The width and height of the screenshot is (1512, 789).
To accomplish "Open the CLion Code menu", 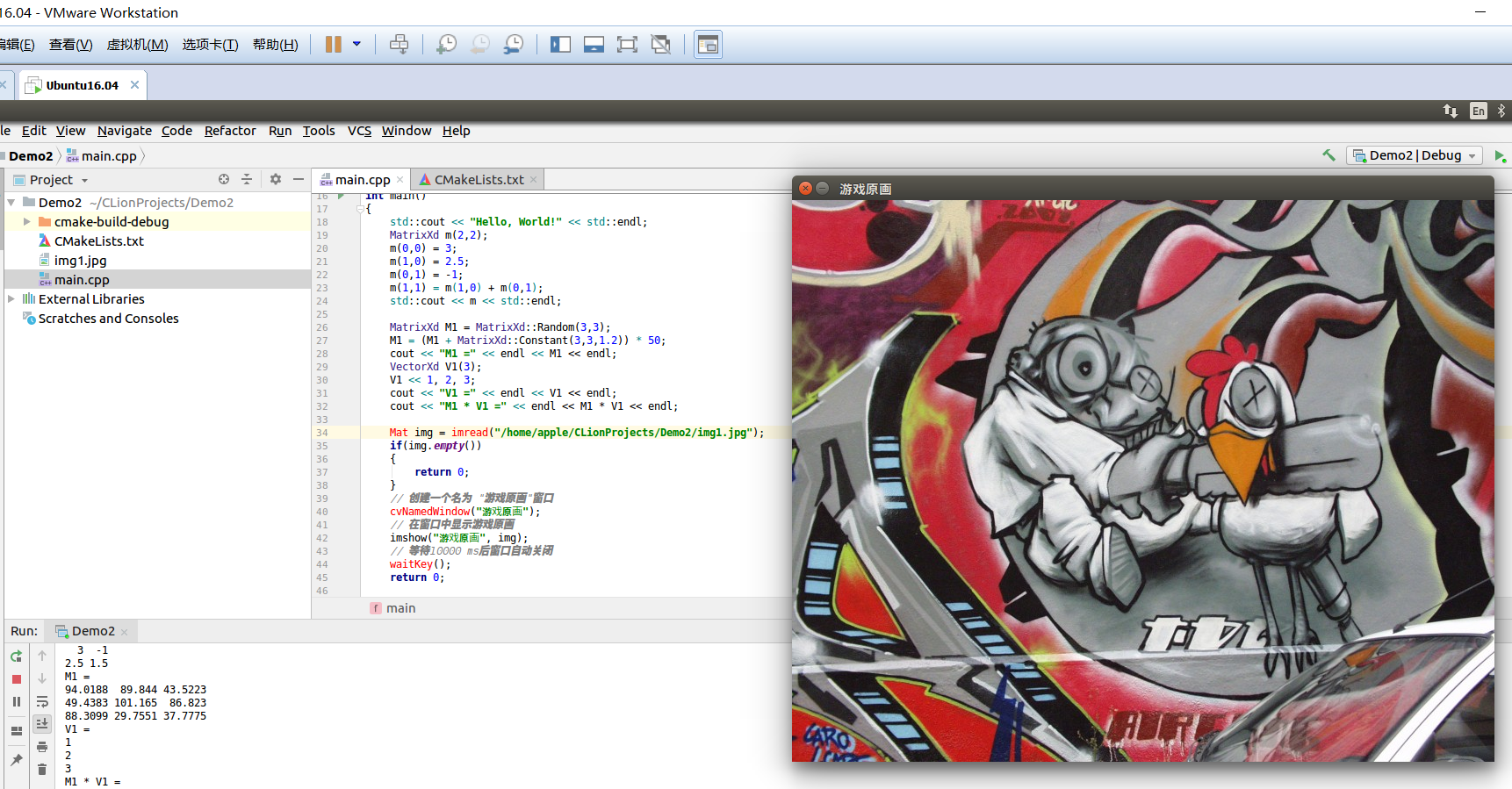I will click(176, 131).
